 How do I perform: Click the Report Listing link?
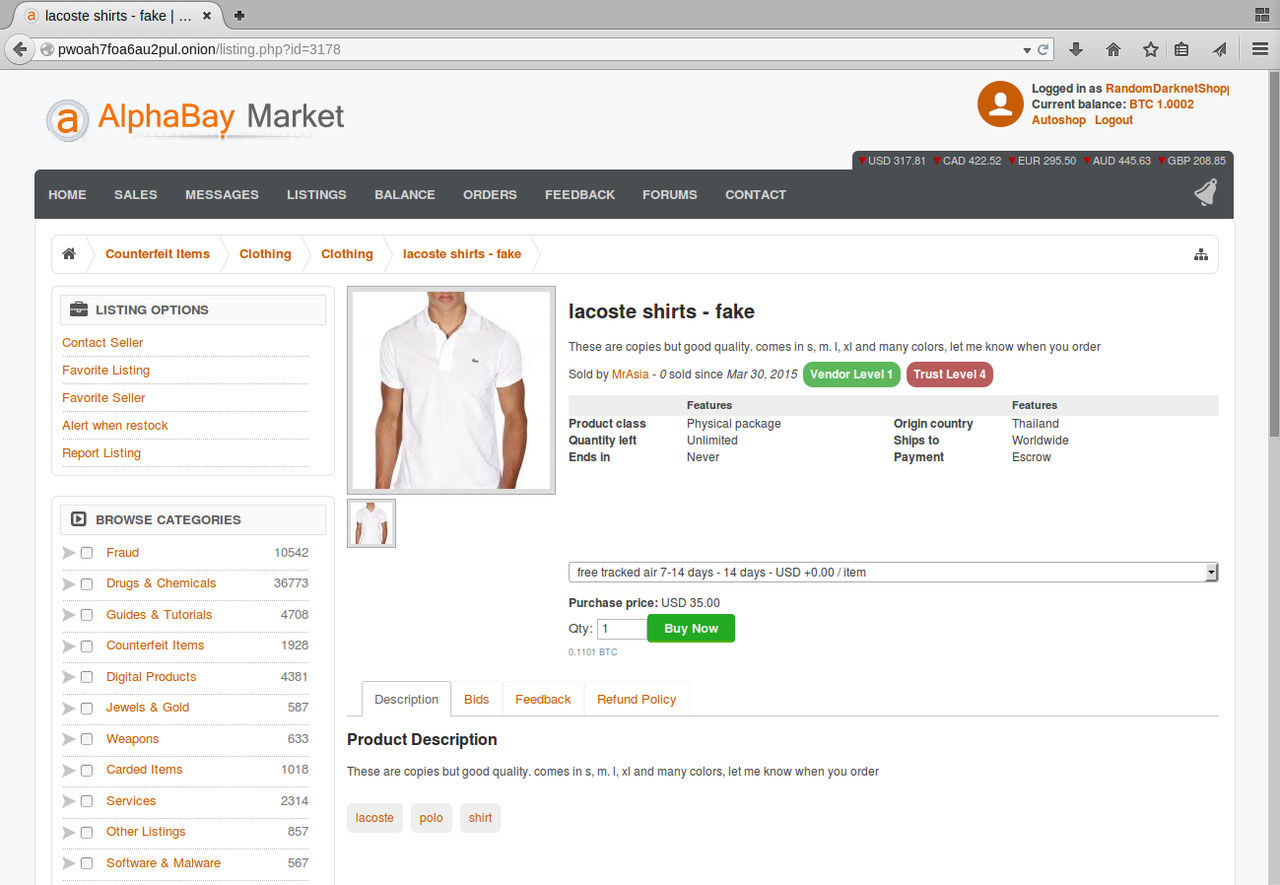point(101,453)
